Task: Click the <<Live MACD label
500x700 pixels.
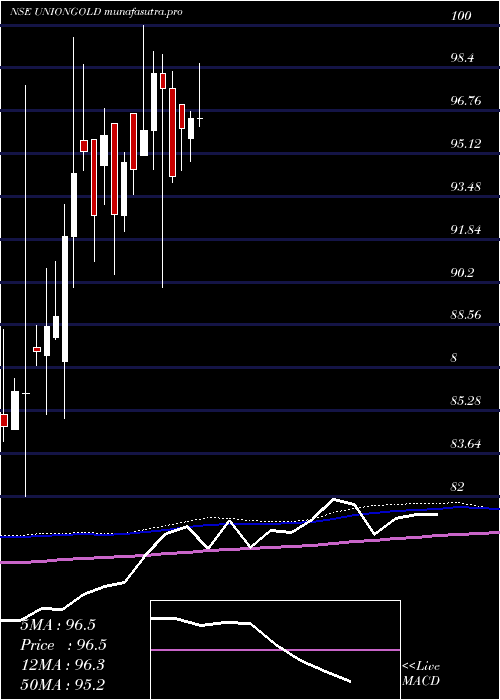Action: pos(421,674)
